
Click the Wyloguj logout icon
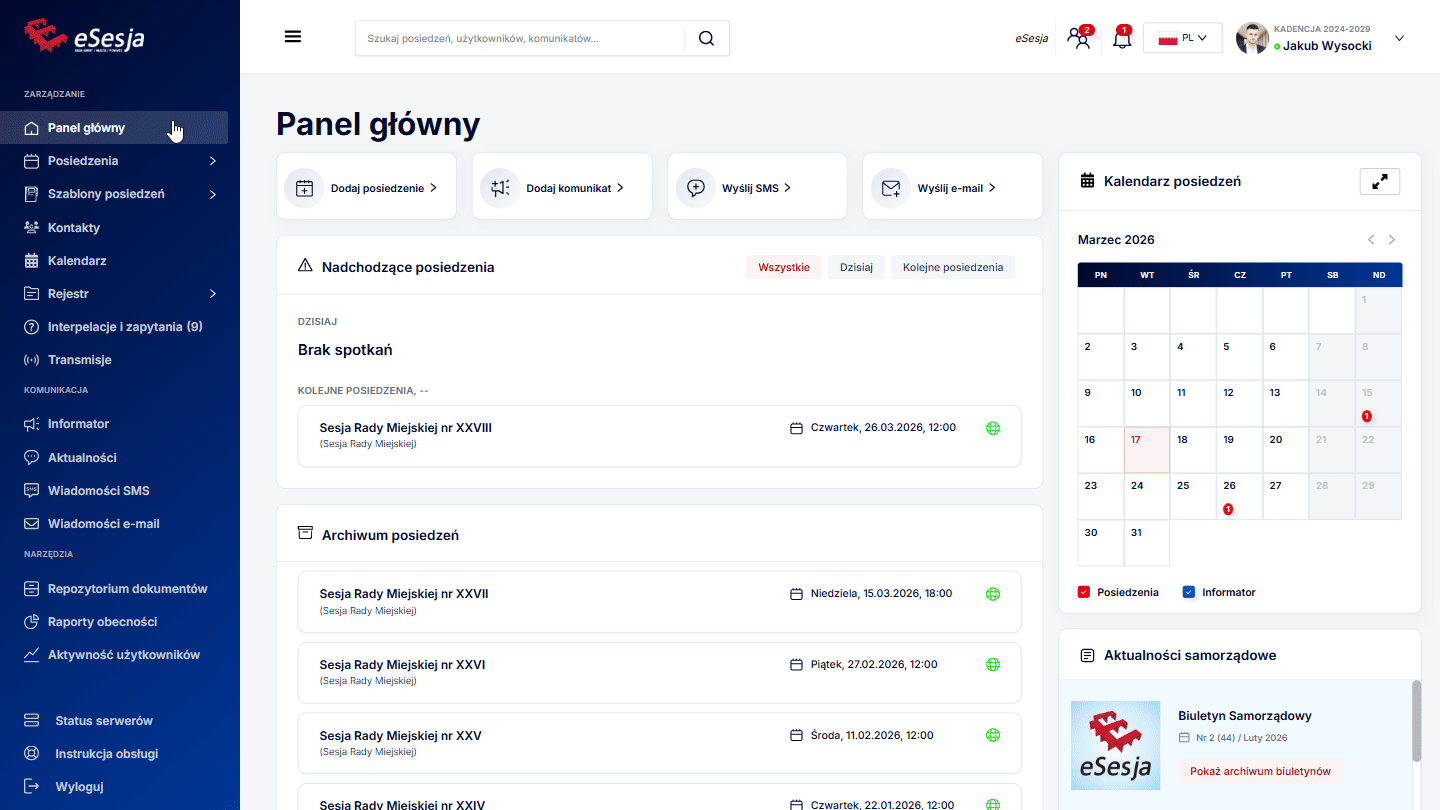(x=32, y=786)
